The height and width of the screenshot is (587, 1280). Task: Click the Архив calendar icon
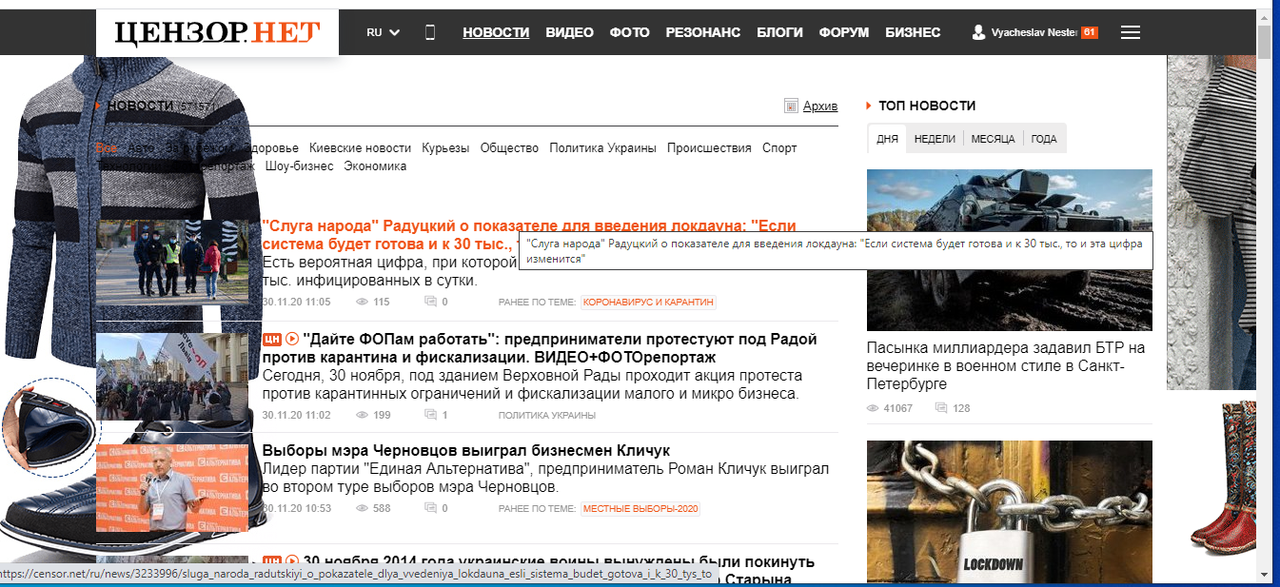[791, 106]
